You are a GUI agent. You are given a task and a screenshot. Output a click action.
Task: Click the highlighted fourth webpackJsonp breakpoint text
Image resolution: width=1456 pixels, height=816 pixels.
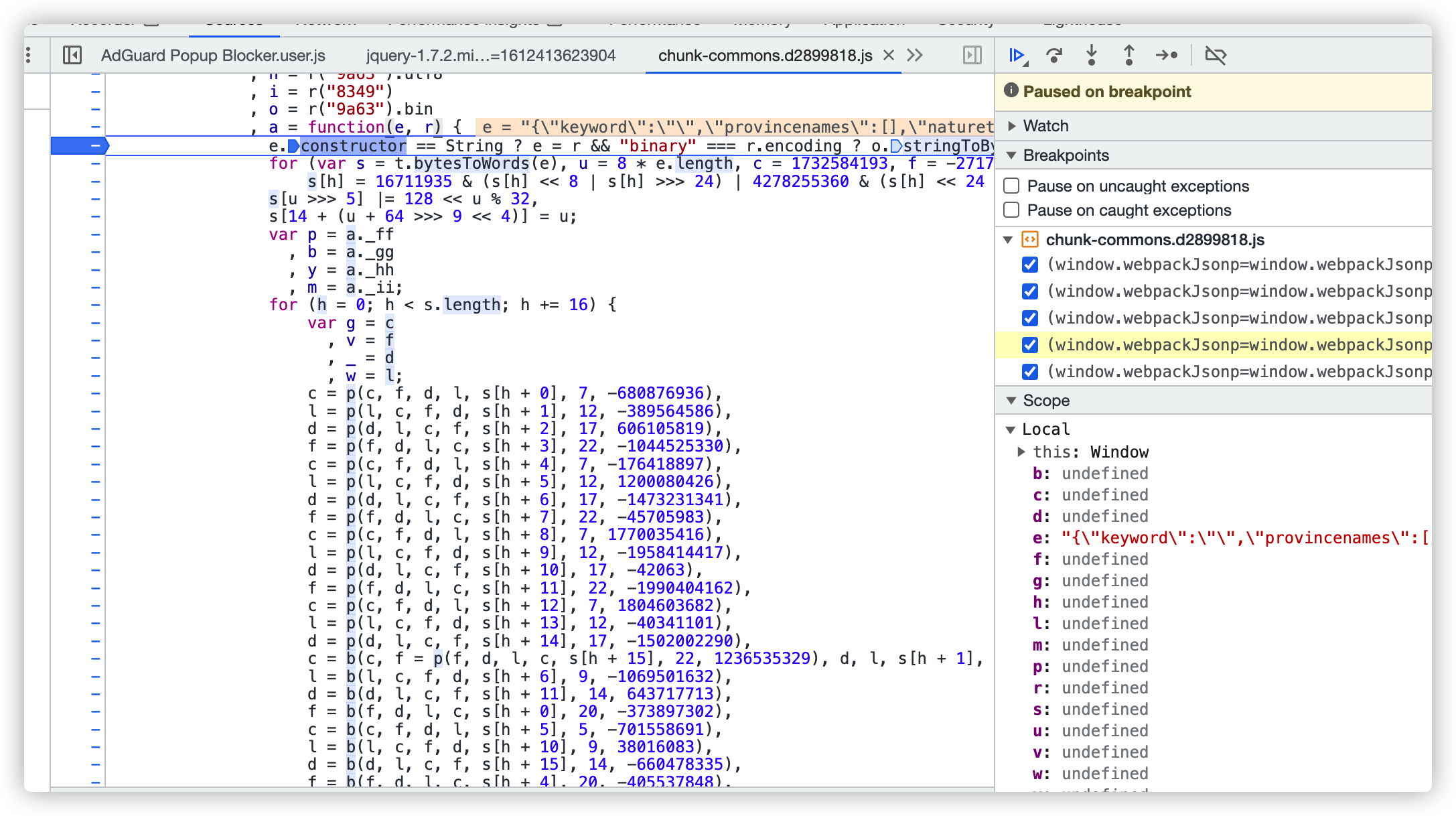tap(1239, 345)
